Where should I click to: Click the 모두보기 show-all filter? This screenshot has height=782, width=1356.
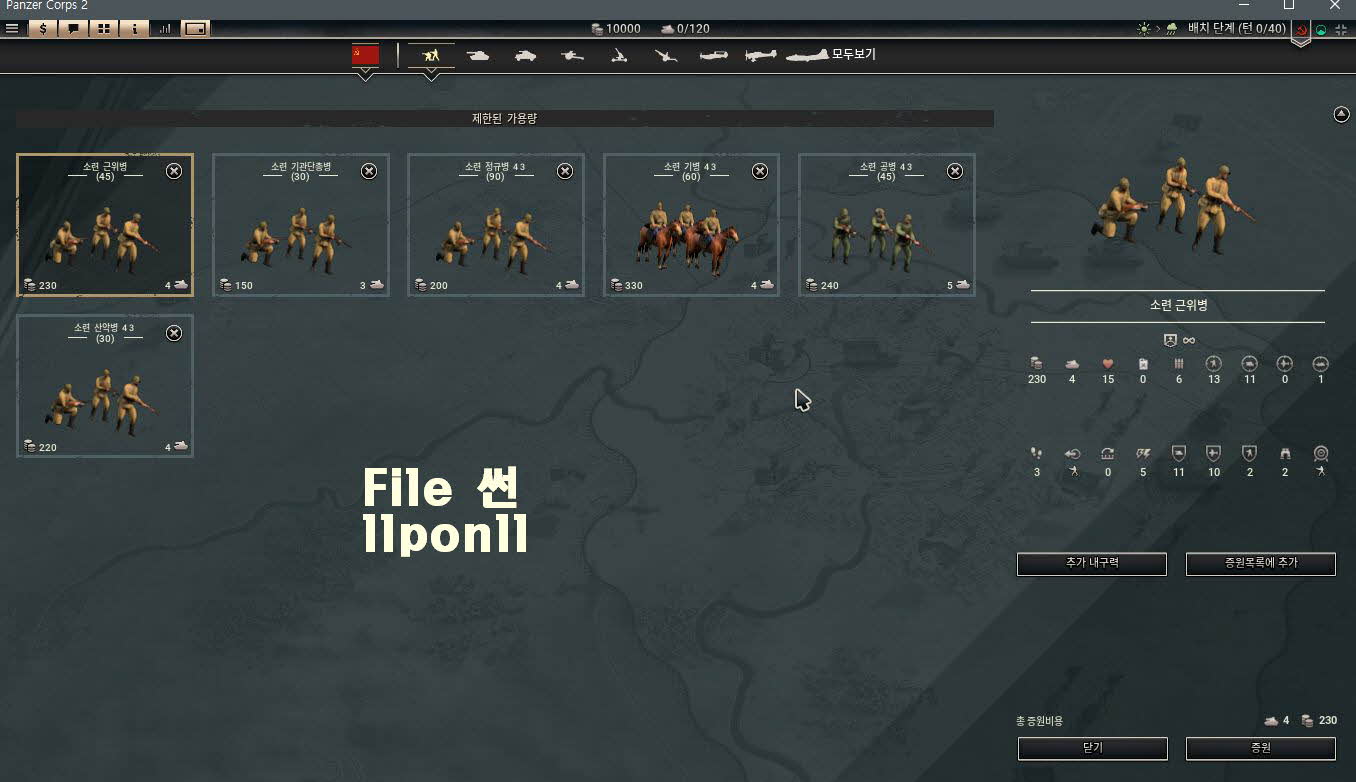(x=854, y=54)
